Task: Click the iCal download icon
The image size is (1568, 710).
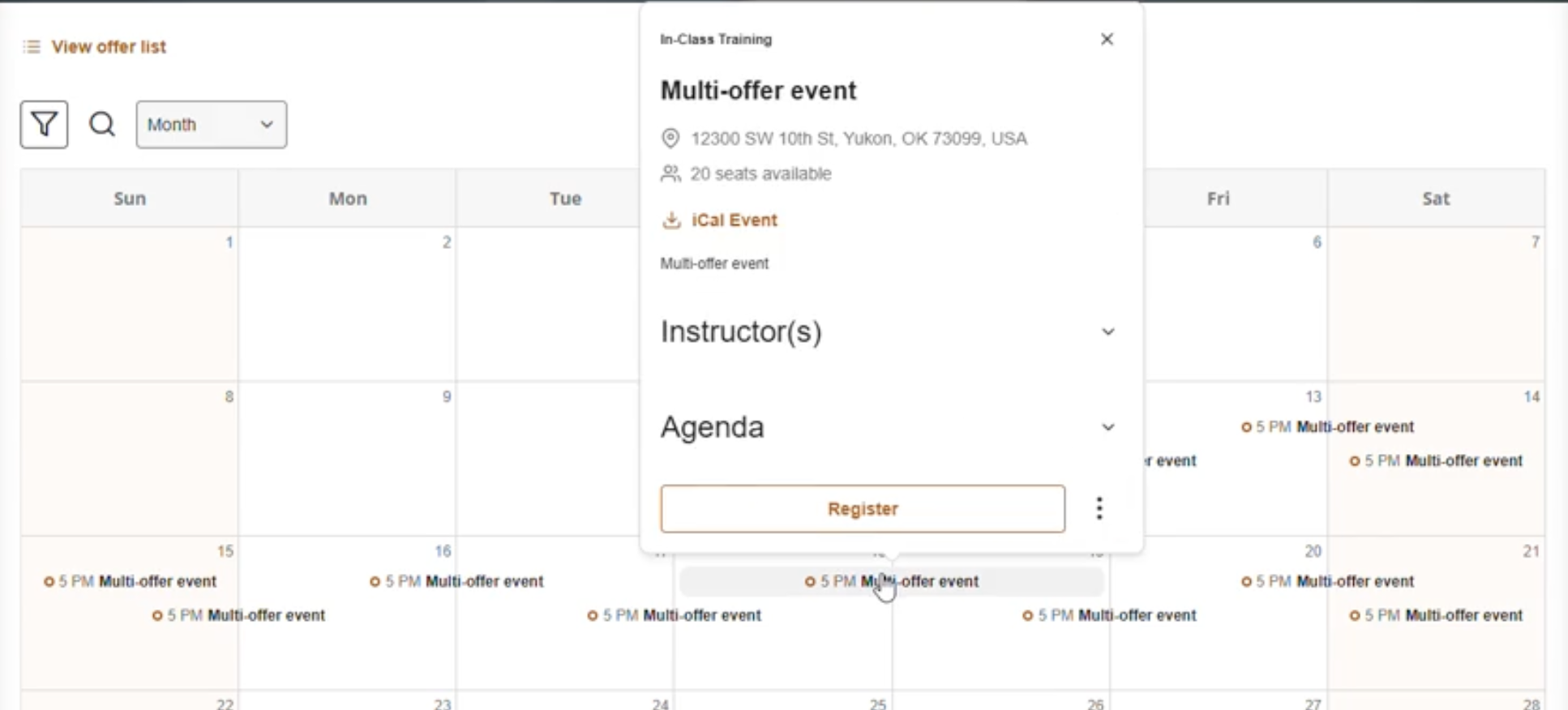Action: (x=671, y=220)
